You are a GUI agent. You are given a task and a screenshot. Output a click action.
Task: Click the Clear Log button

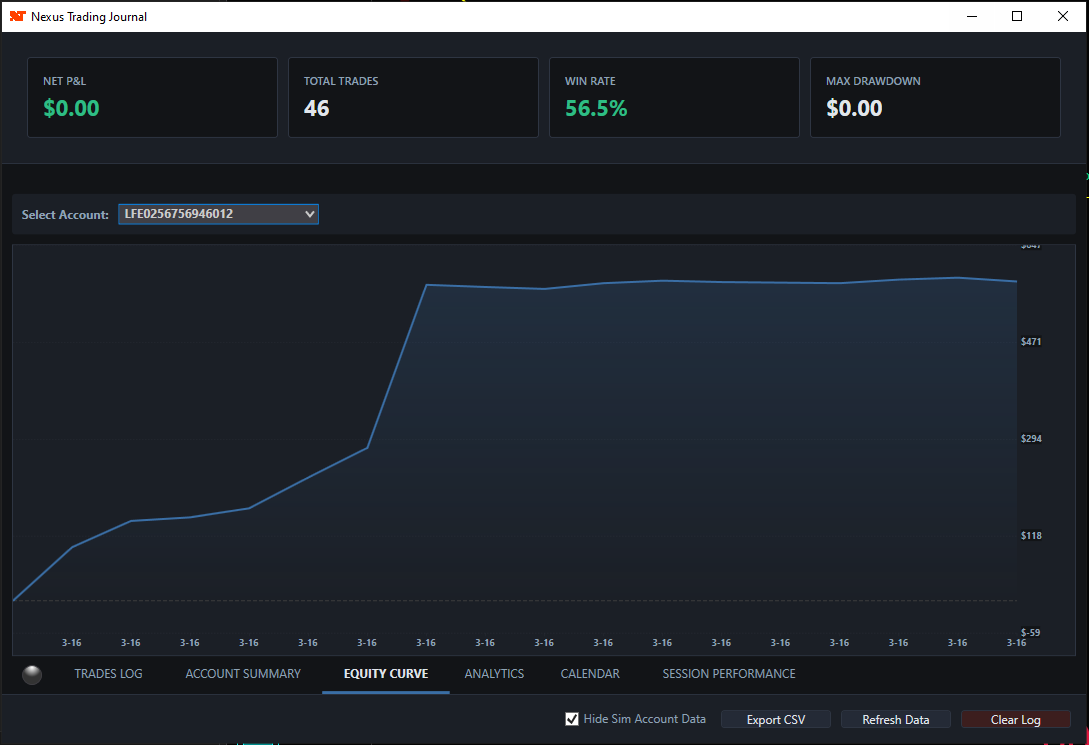point(1015,718)
